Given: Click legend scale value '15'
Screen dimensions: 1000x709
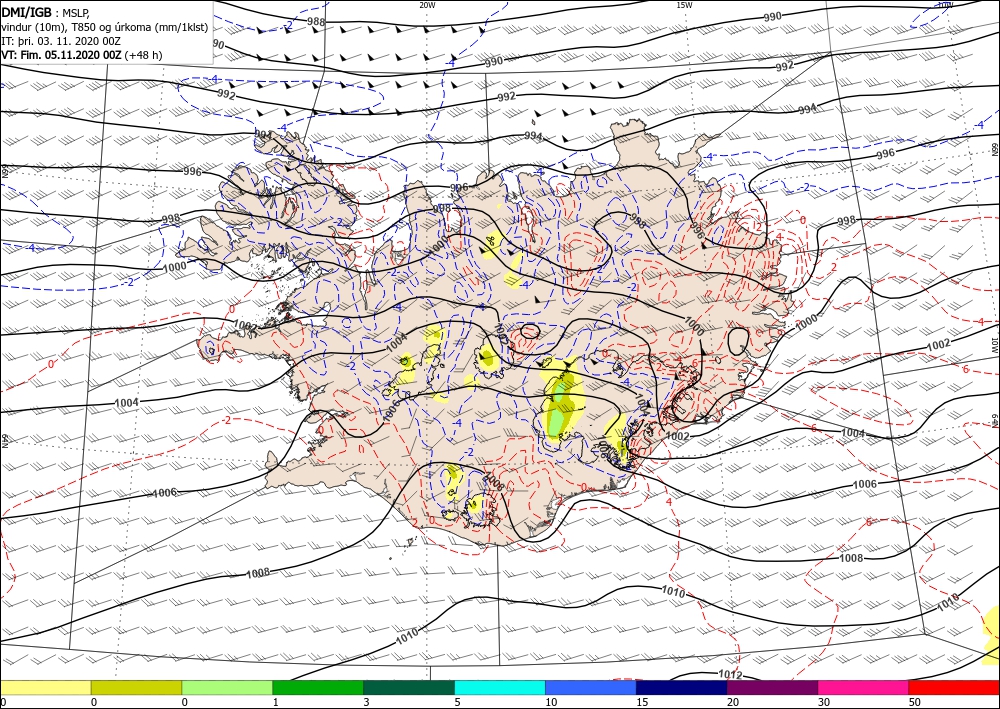Looking at the screenshot, I should pos(642,702).
